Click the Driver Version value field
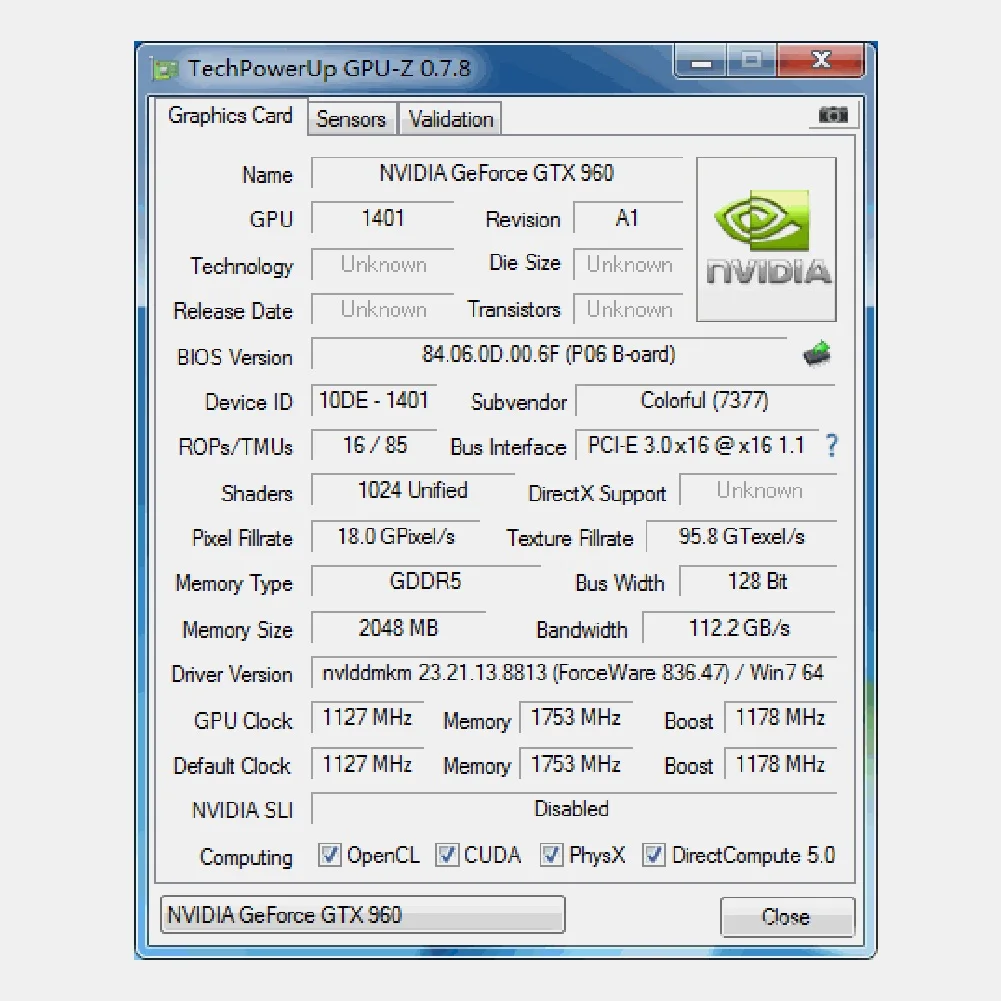The width and height of the screenshot is (1001, 1001). 574,673
